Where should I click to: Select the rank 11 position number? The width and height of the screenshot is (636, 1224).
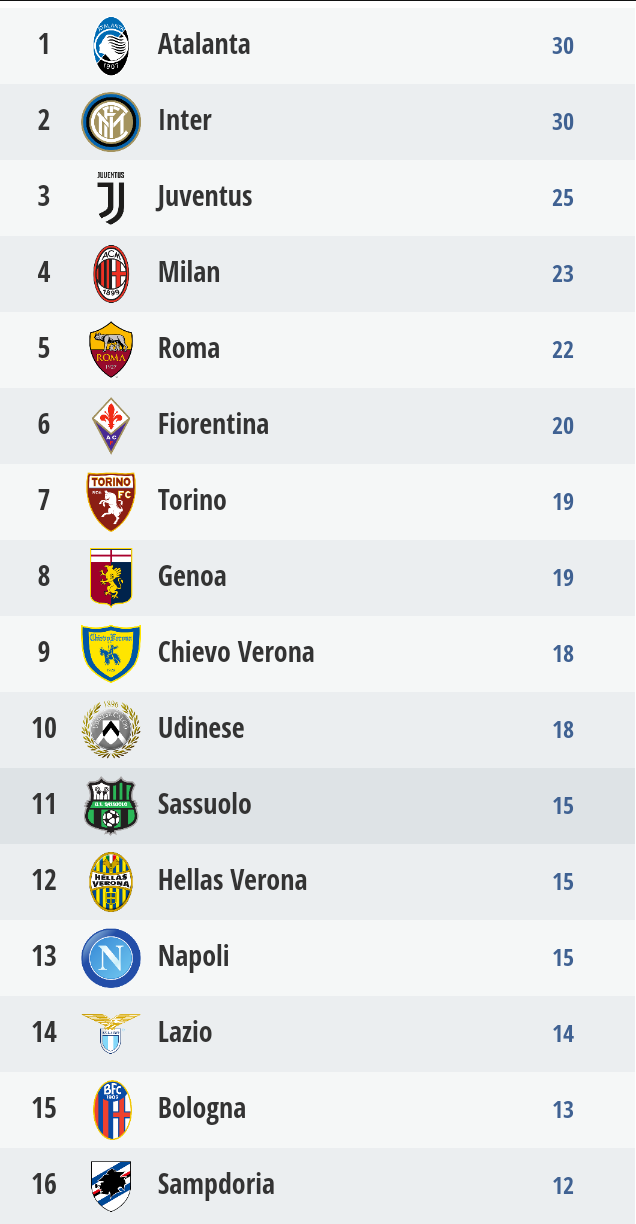[44, 804]
